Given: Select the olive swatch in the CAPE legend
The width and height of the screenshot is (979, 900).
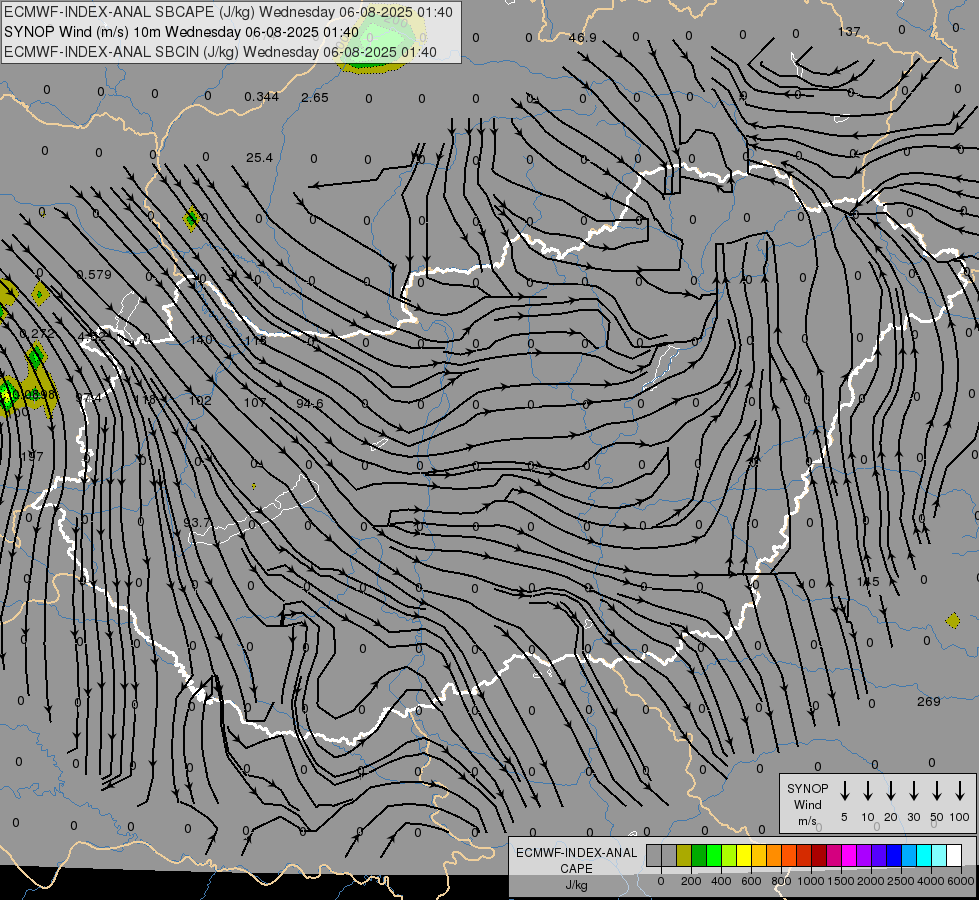Looking at the screenshot, I should [684, 856].
